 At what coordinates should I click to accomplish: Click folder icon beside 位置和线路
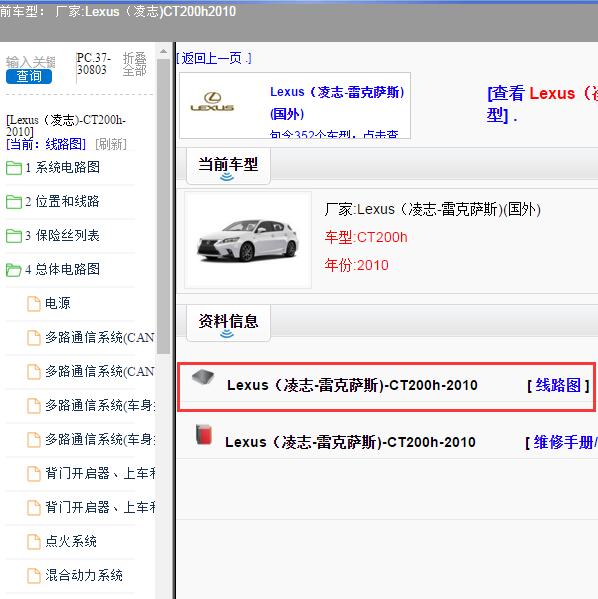(14, 202)
